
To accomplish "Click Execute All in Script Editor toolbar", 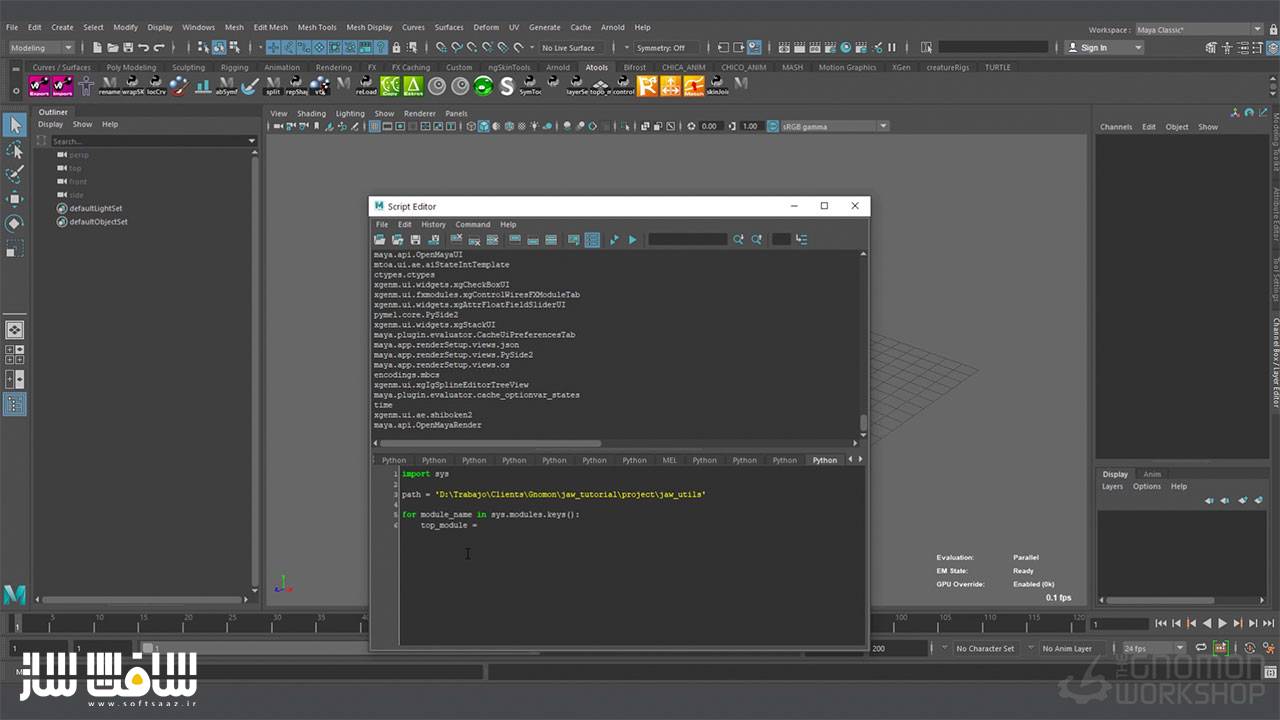I will [x=614, y=240].
